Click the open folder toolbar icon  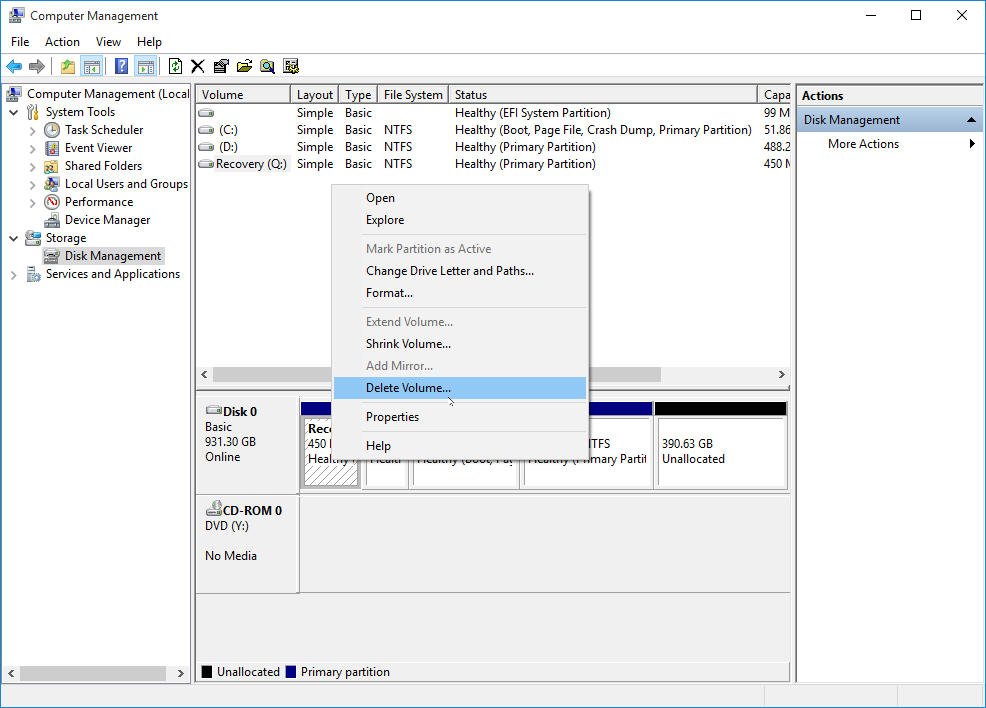244,66
